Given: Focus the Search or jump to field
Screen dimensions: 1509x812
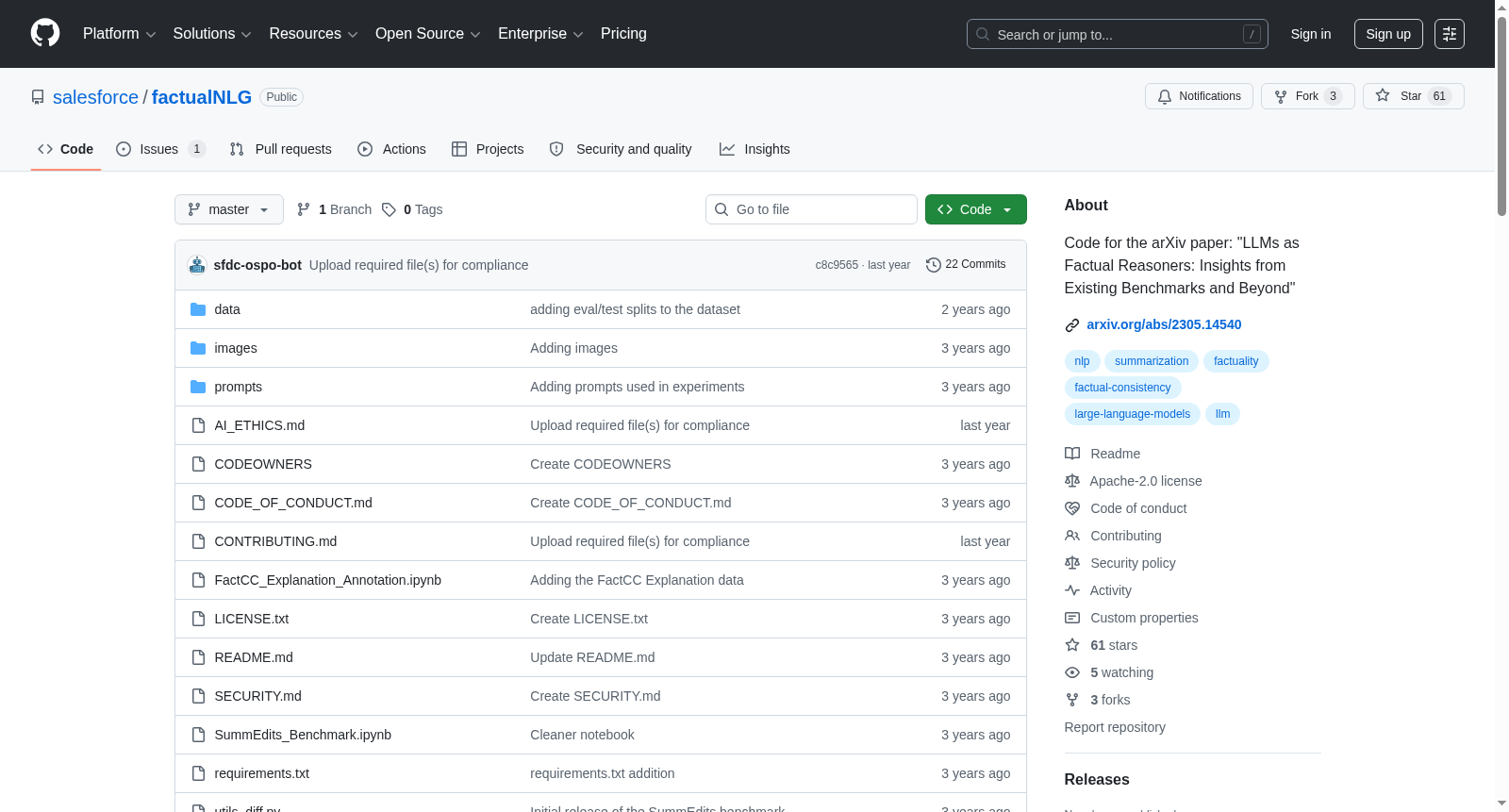Looking at the screenshot, I should coord(1118,34).
